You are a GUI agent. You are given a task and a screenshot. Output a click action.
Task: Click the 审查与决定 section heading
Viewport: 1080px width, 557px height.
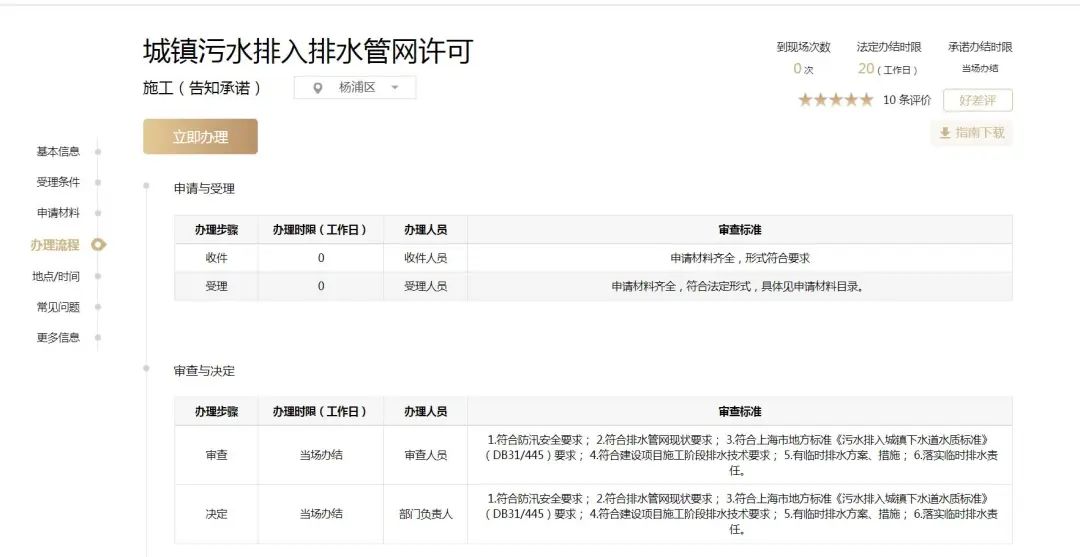pos(204,371)
